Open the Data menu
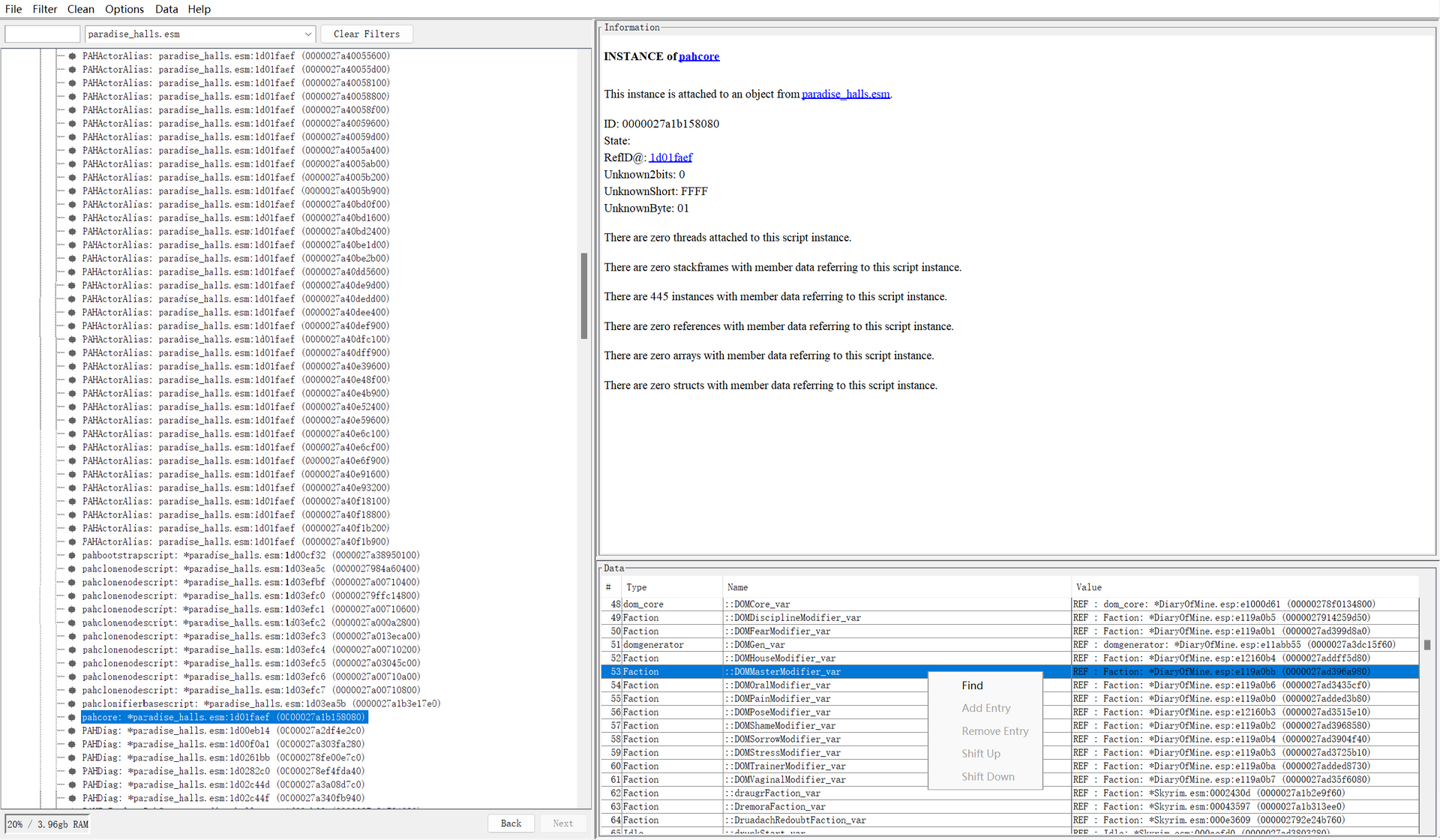Screen dimensions: 1440x840 pyautogui.click(x=166, y=9)
